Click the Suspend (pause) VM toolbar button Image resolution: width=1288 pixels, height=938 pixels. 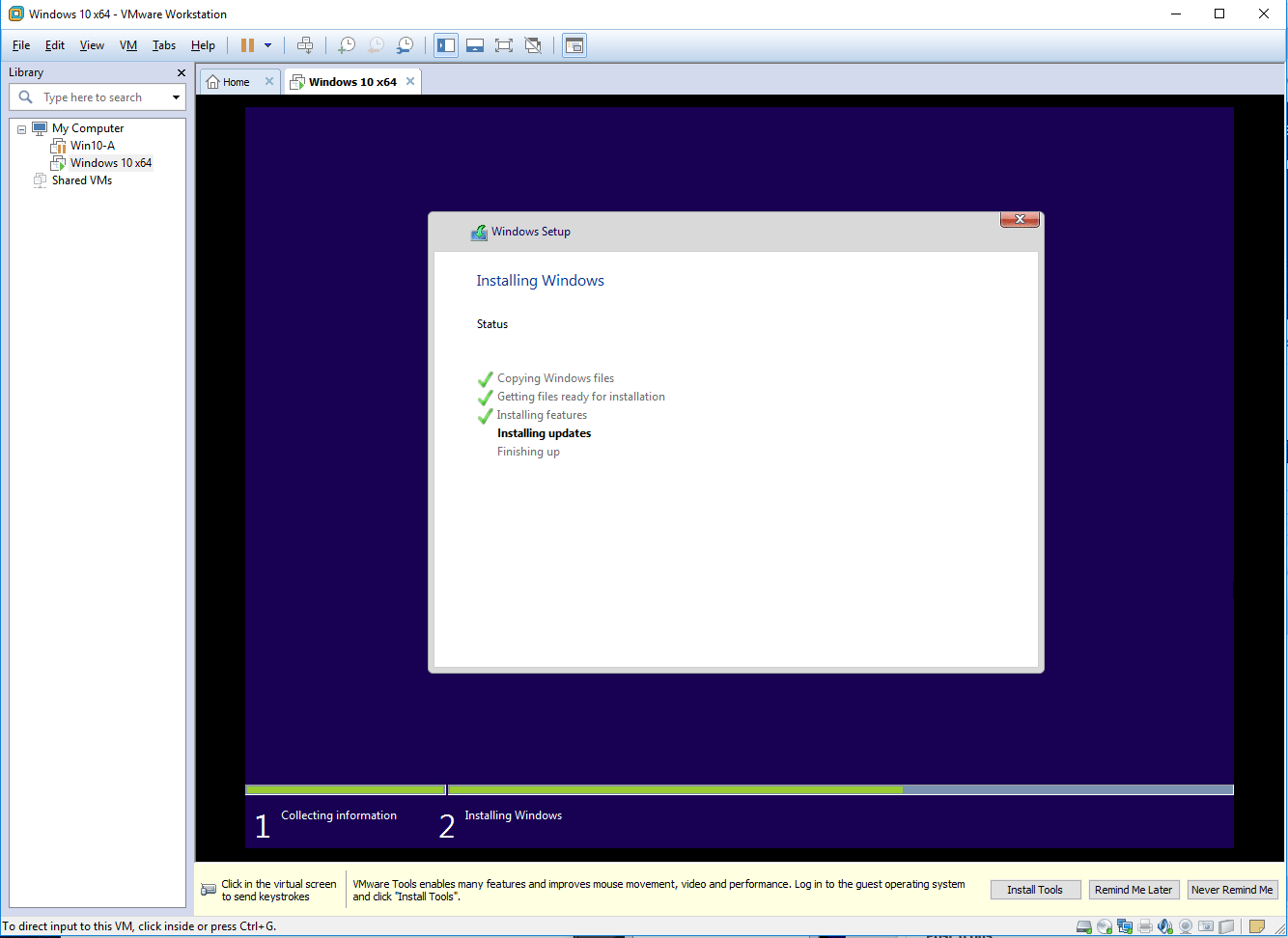[247, 45]
